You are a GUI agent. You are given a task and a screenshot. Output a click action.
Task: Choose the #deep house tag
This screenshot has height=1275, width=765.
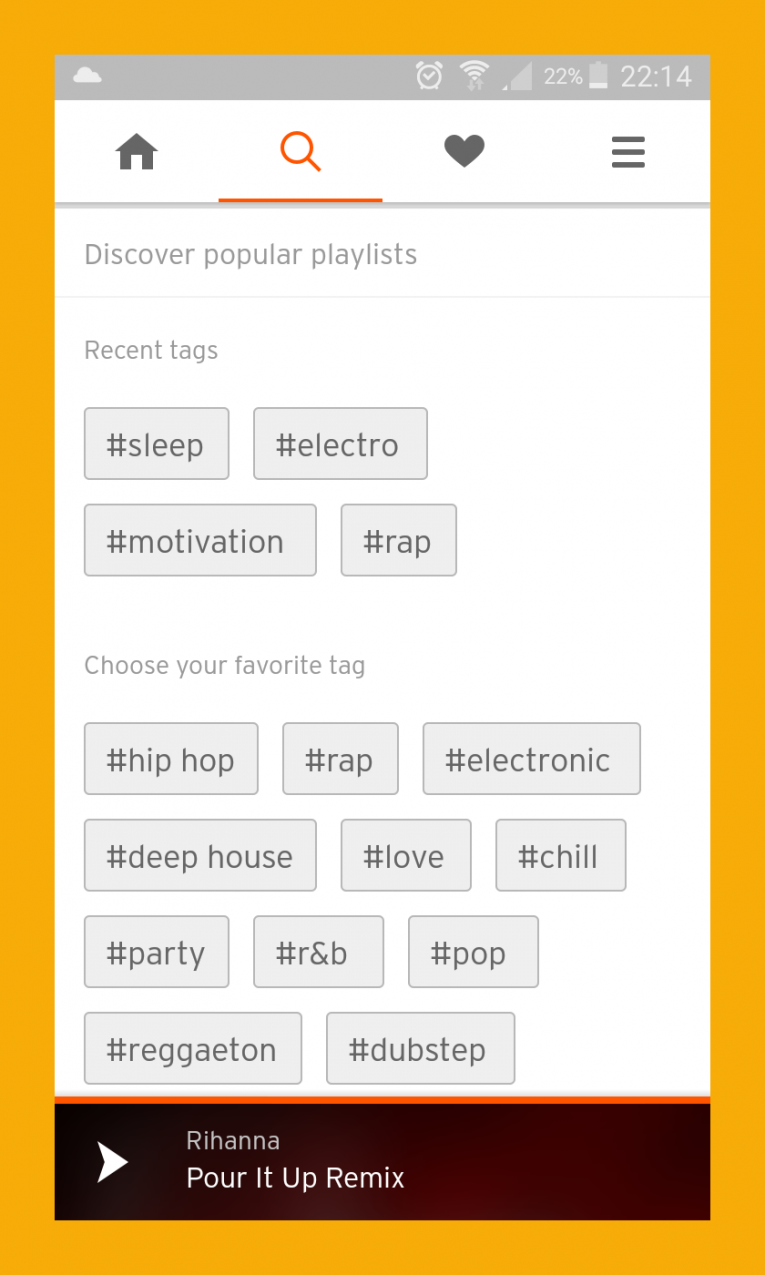coord(199,855)
